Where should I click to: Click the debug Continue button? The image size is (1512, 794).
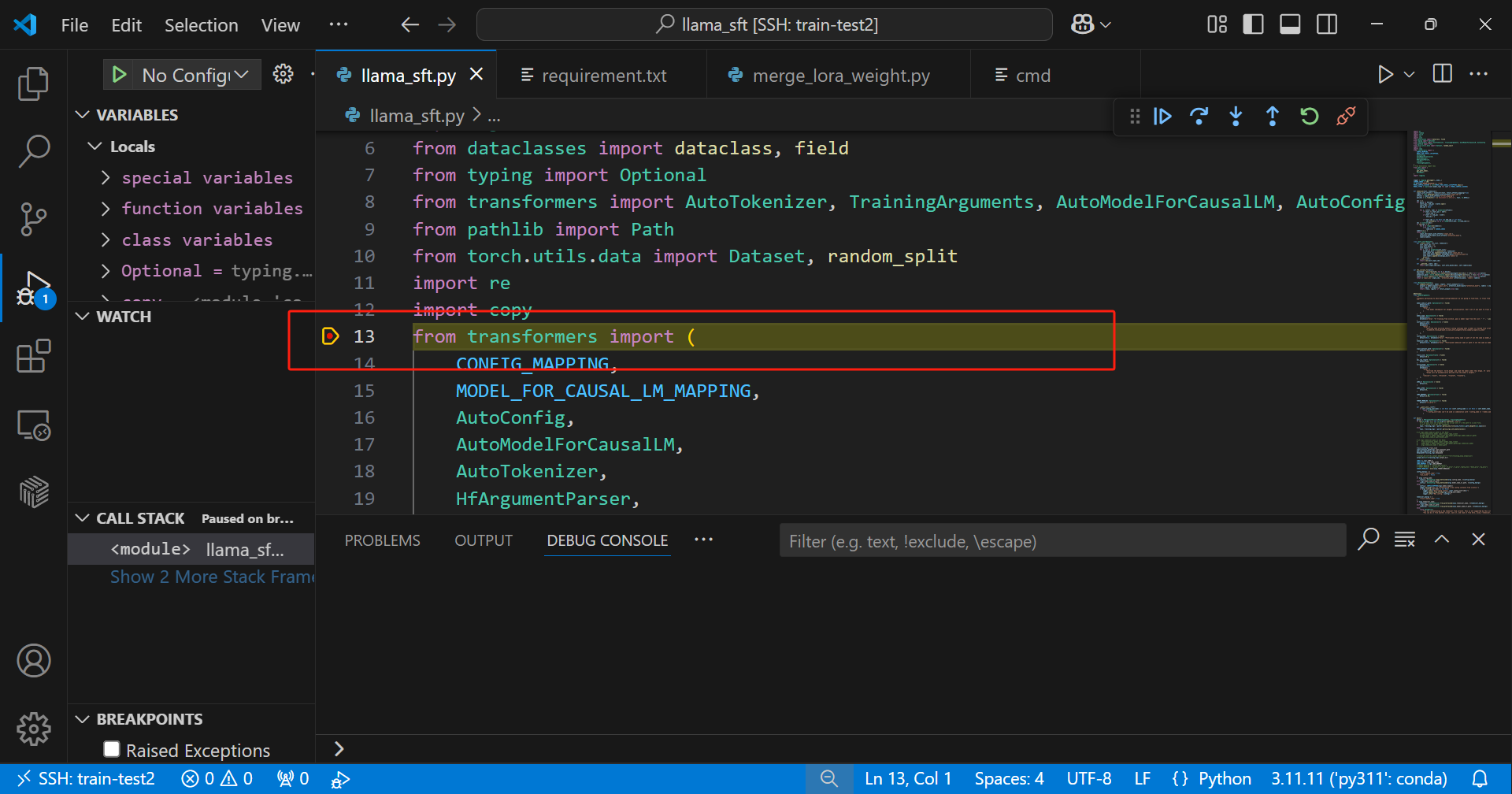point(1162,117)
